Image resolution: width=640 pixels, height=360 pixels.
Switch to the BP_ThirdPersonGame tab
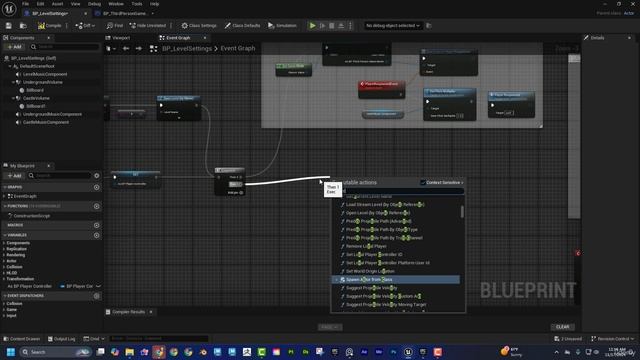(x=124, y=13)
